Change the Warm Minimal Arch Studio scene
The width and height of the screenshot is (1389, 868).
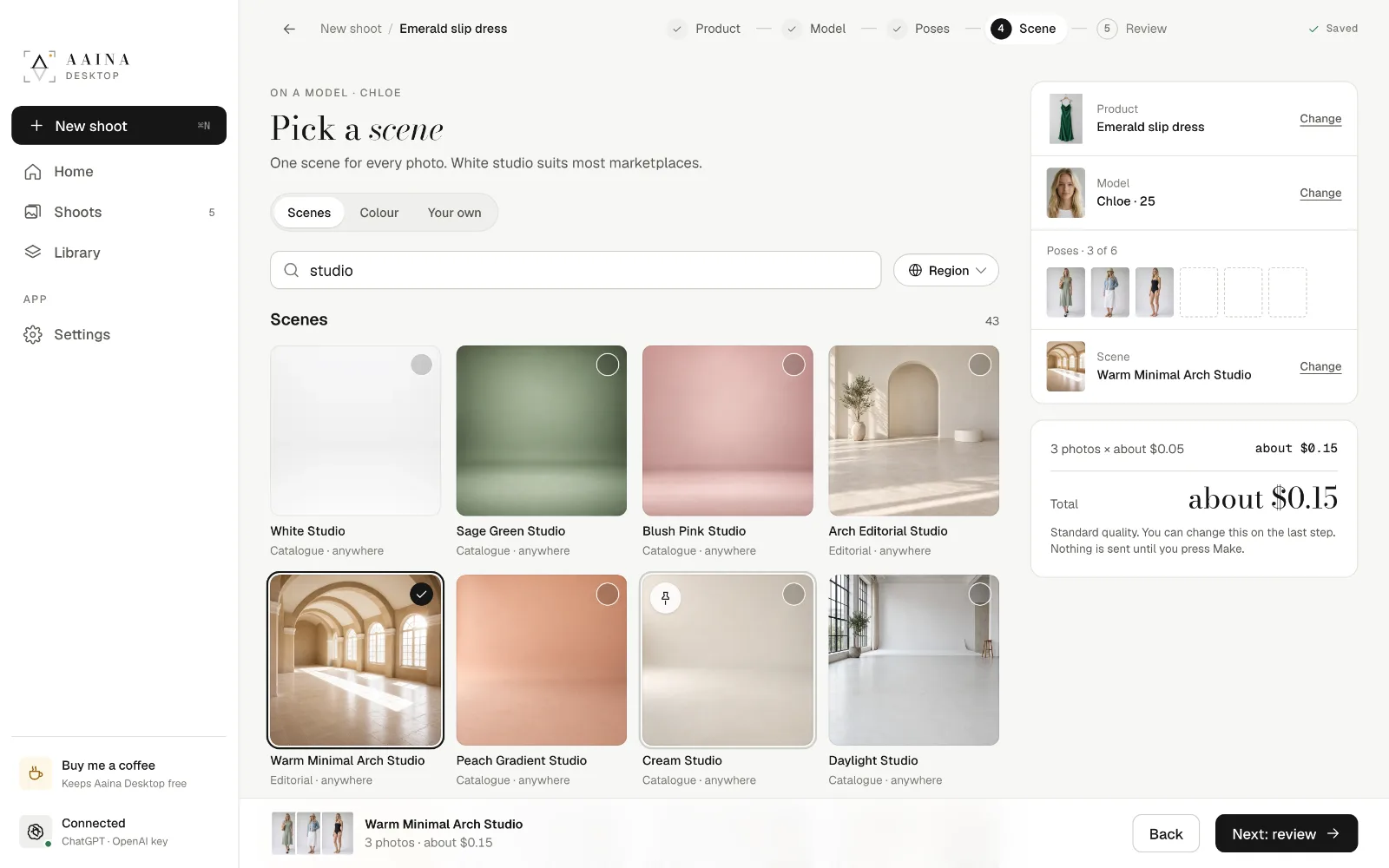pyautogui.click(x=1320, y=366)
